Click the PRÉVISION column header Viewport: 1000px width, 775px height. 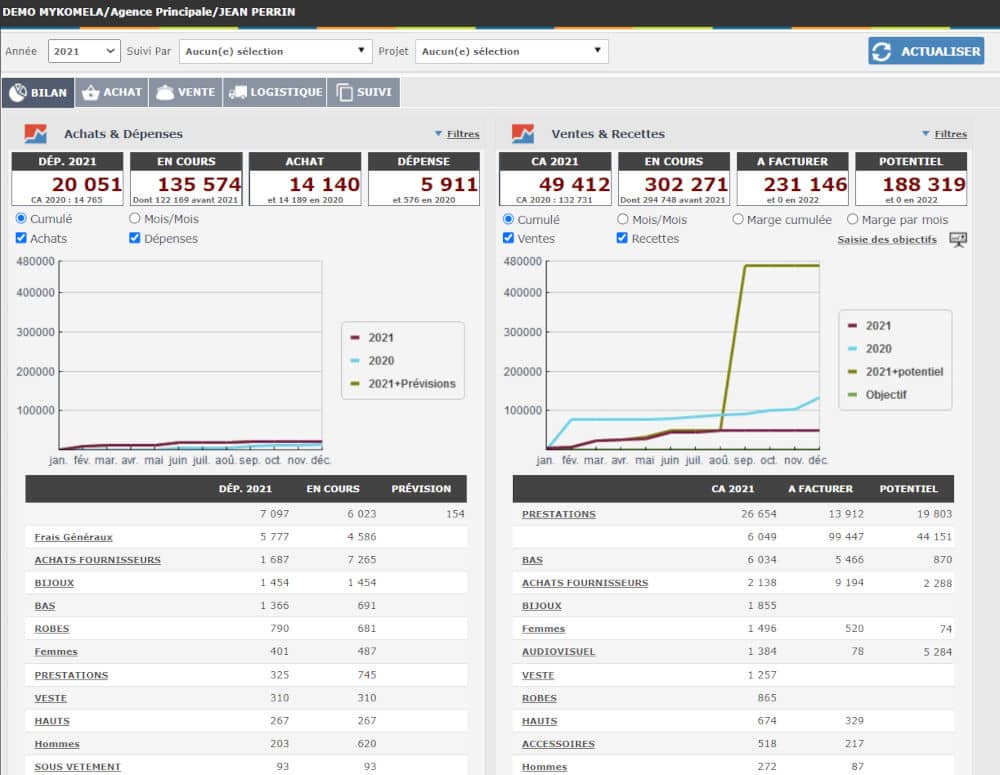pyautogui.click(x=421, y=489)
